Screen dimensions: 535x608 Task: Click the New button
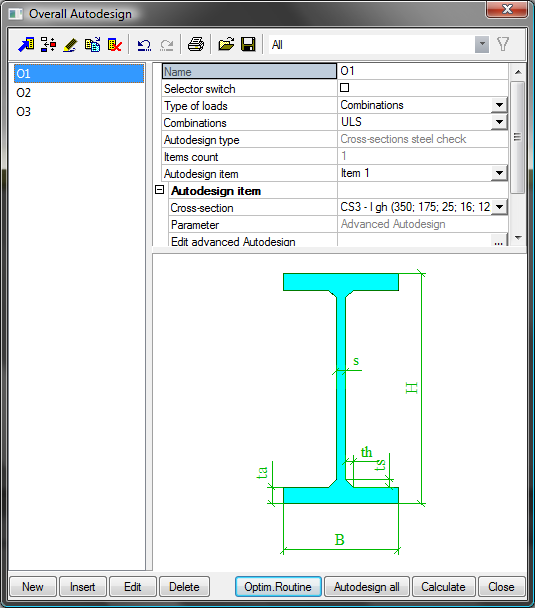33,587
